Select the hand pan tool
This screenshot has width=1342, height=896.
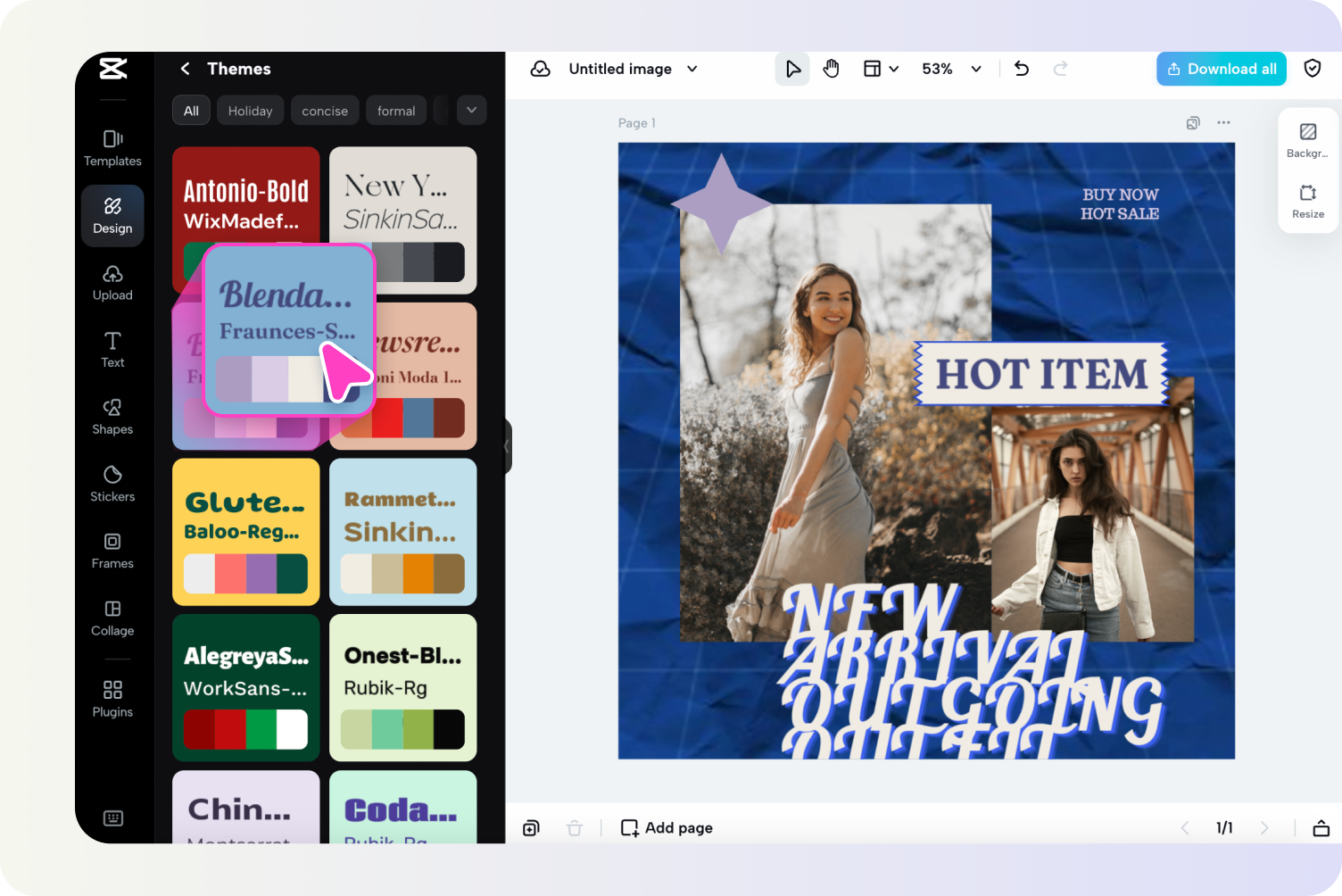click(831, 68)
